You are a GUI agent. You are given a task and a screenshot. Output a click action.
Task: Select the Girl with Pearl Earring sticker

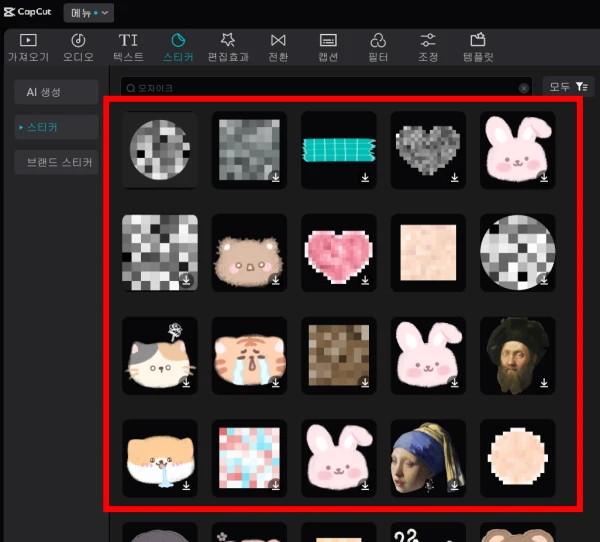[x=428, y=458]
